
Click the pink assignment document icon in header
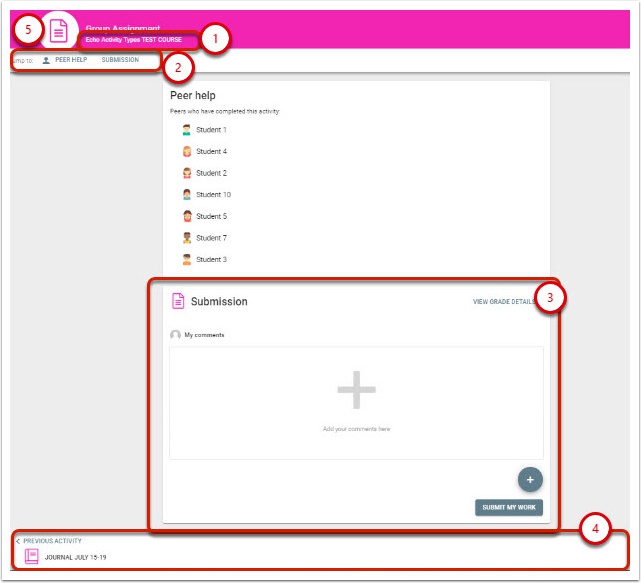click(x=58, y=31)
